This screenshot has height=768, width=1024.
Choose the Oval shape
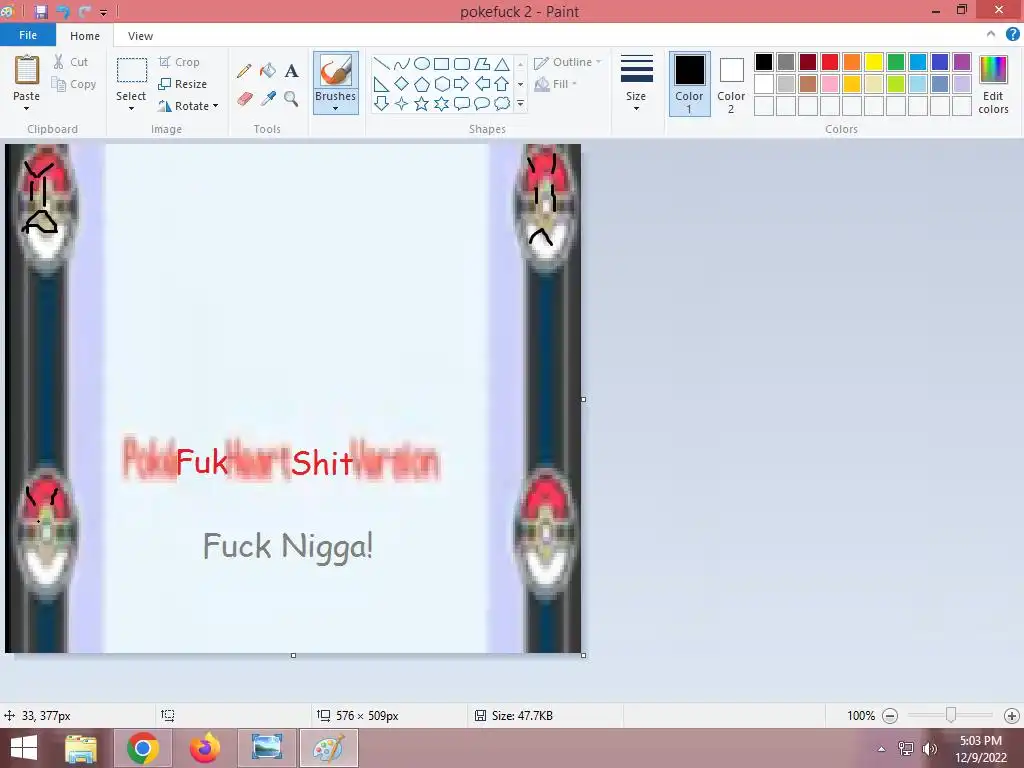pyautogui.click(x=422, y=64)
